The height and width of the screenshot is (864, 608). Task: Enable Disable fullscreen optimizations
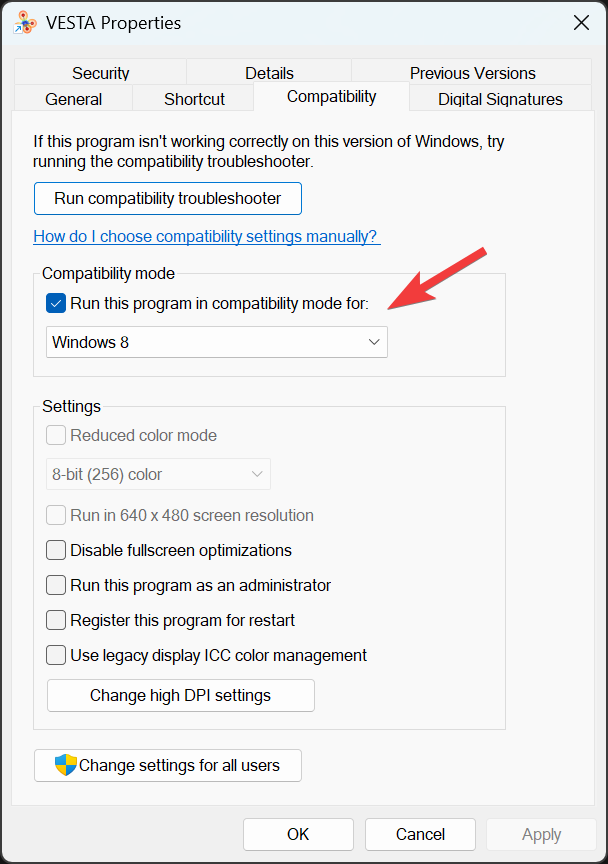pos(56,549)
